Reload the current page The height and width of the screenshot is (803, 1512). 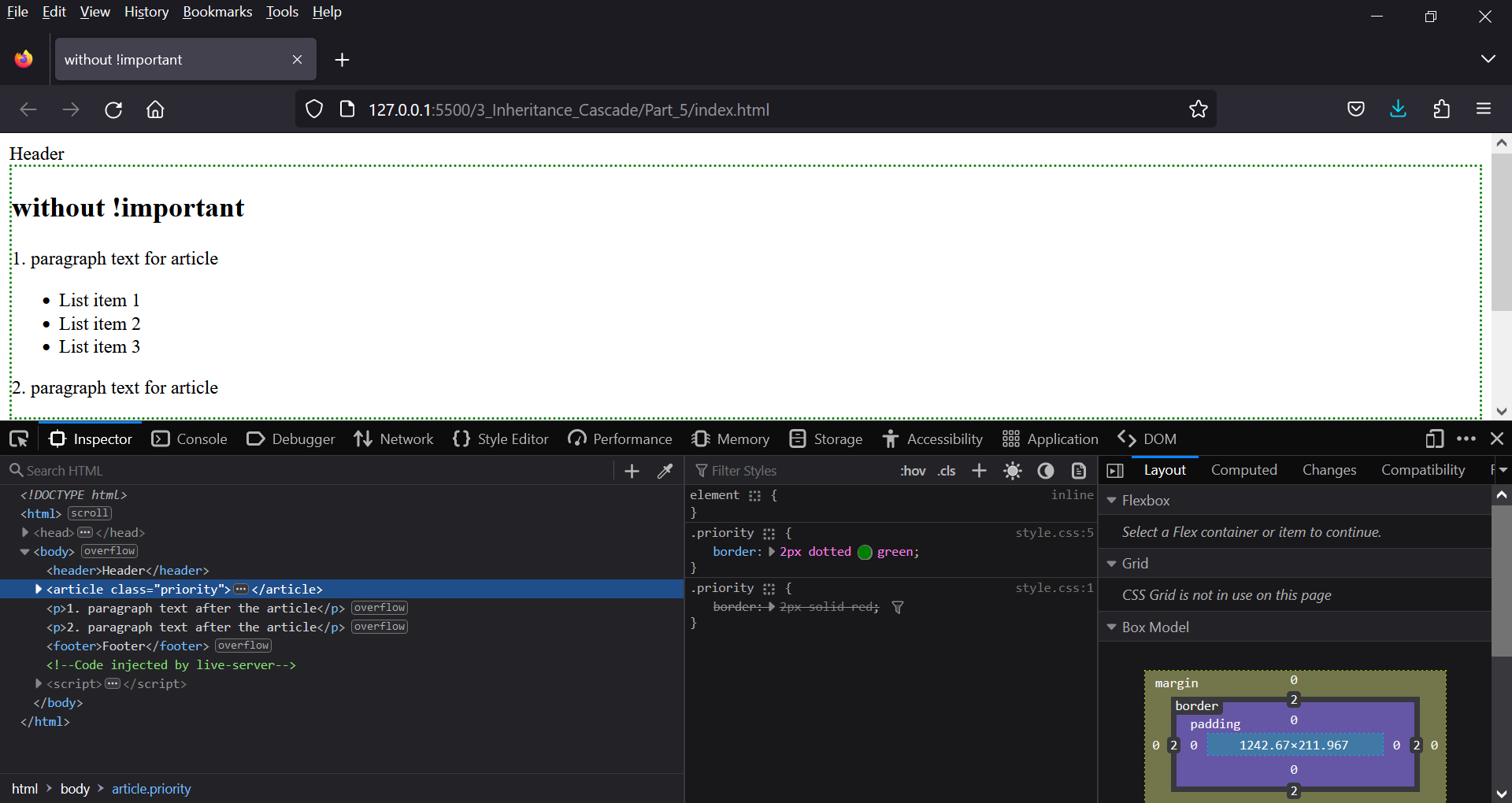(113, 109)
